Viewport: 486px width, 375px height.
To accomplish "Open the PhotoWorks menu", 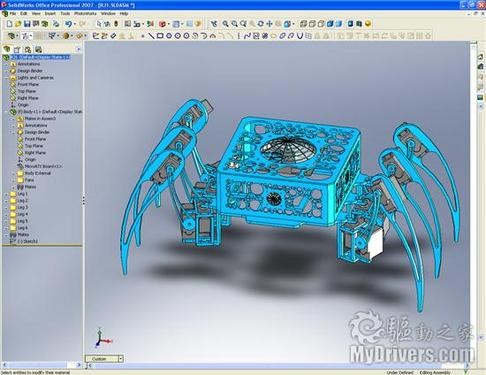I will click(85, 14).
